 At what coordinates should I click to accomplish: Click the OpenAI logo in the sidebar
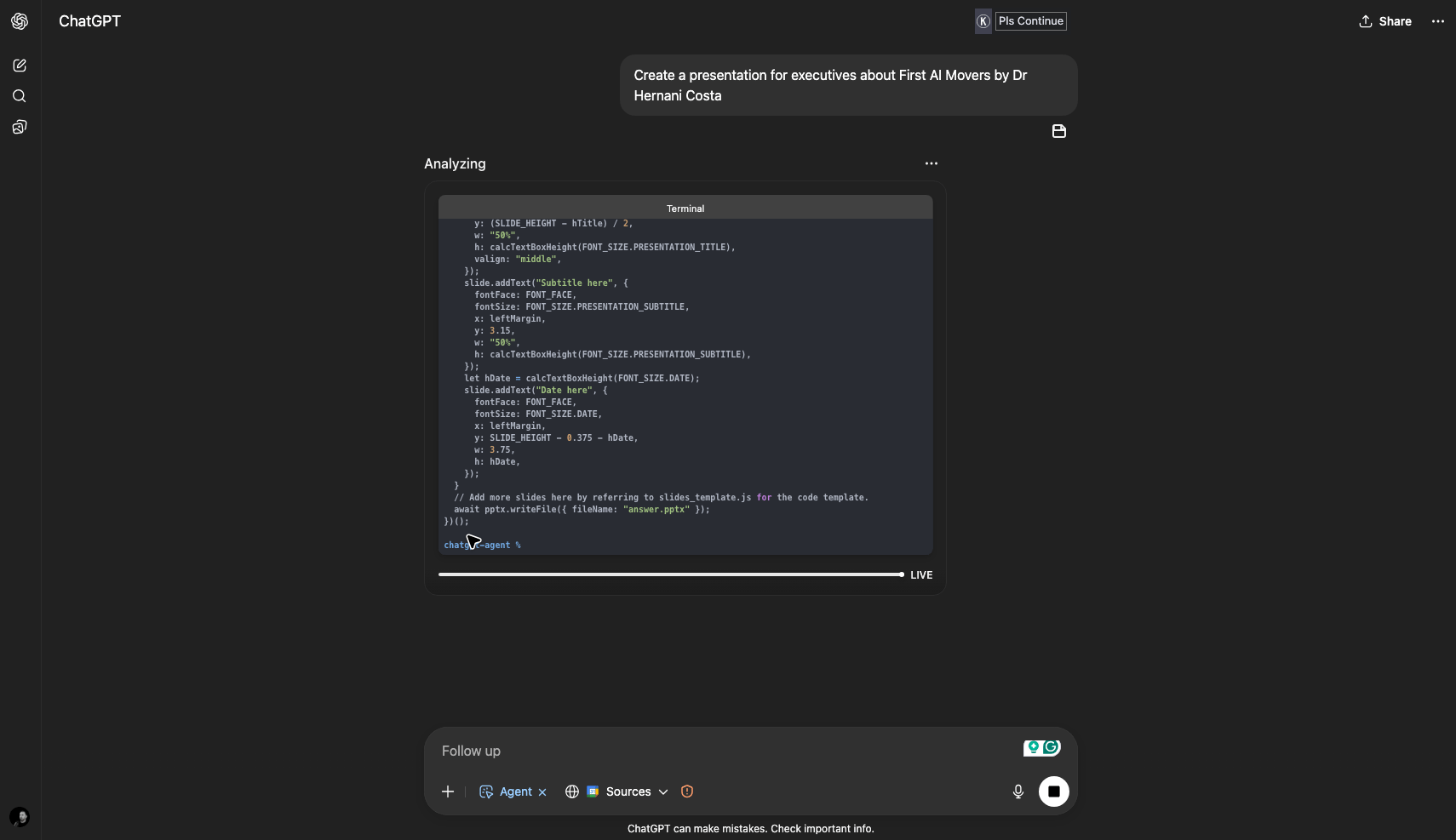point(20,21)
